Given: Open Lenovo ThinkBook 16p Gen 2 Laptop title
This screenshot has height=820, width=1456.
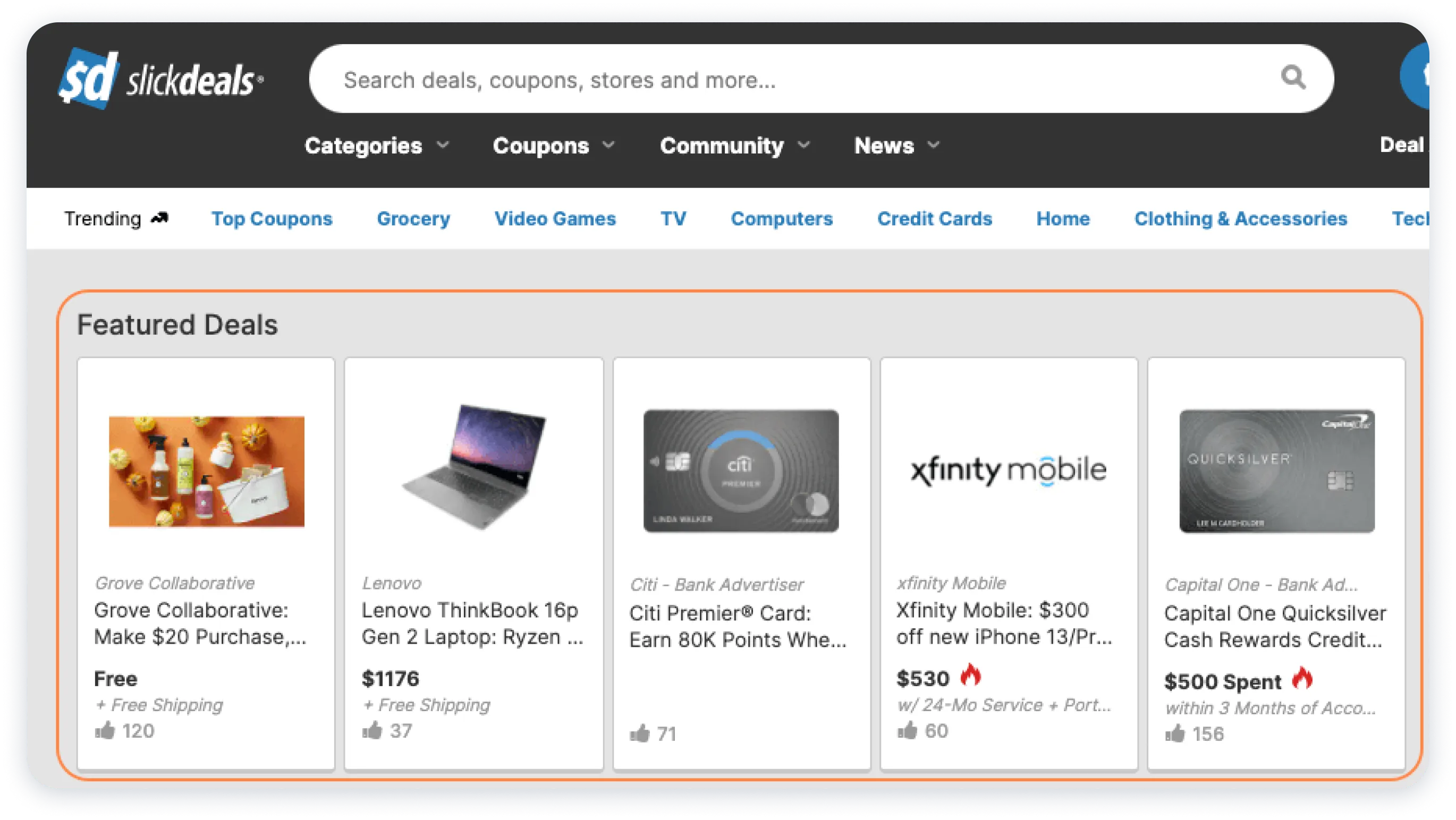Looking at the screenshot, I should [x=472, y=623].
